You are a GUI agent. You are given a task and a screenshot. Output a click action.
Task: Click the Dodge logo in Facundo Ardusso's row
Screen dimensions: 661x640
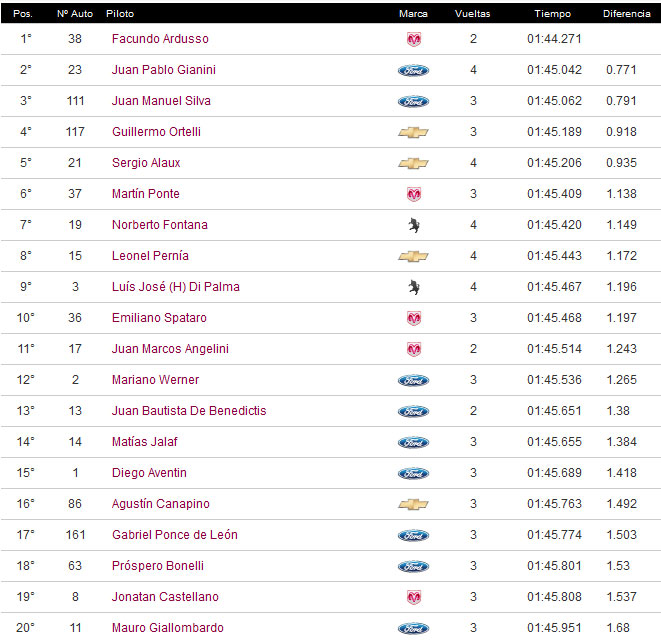tap(413, 39)
